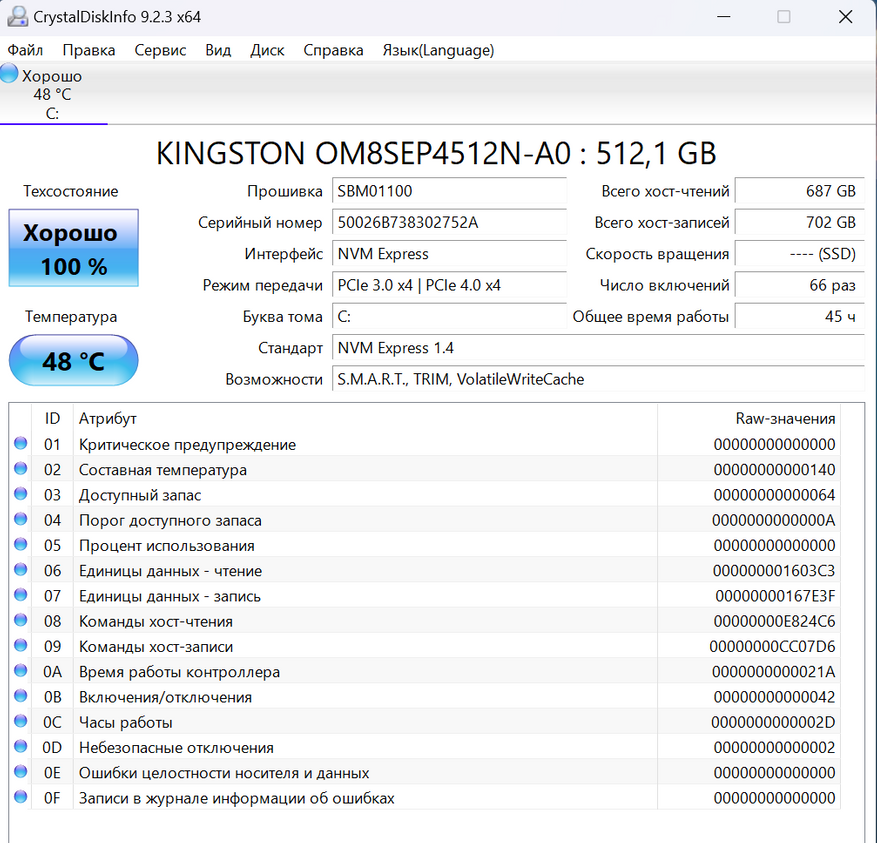
Task: Click the Температура label
Action: coord(71,317)
